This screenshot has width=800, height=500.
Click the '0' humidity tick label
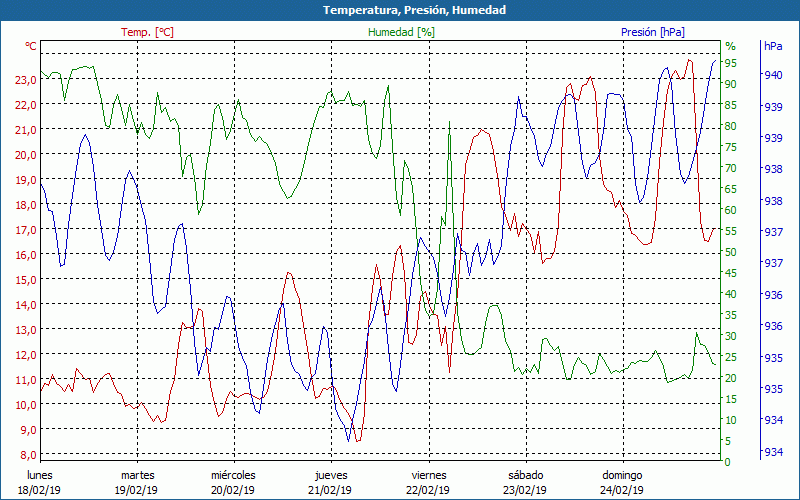(728, 462)
